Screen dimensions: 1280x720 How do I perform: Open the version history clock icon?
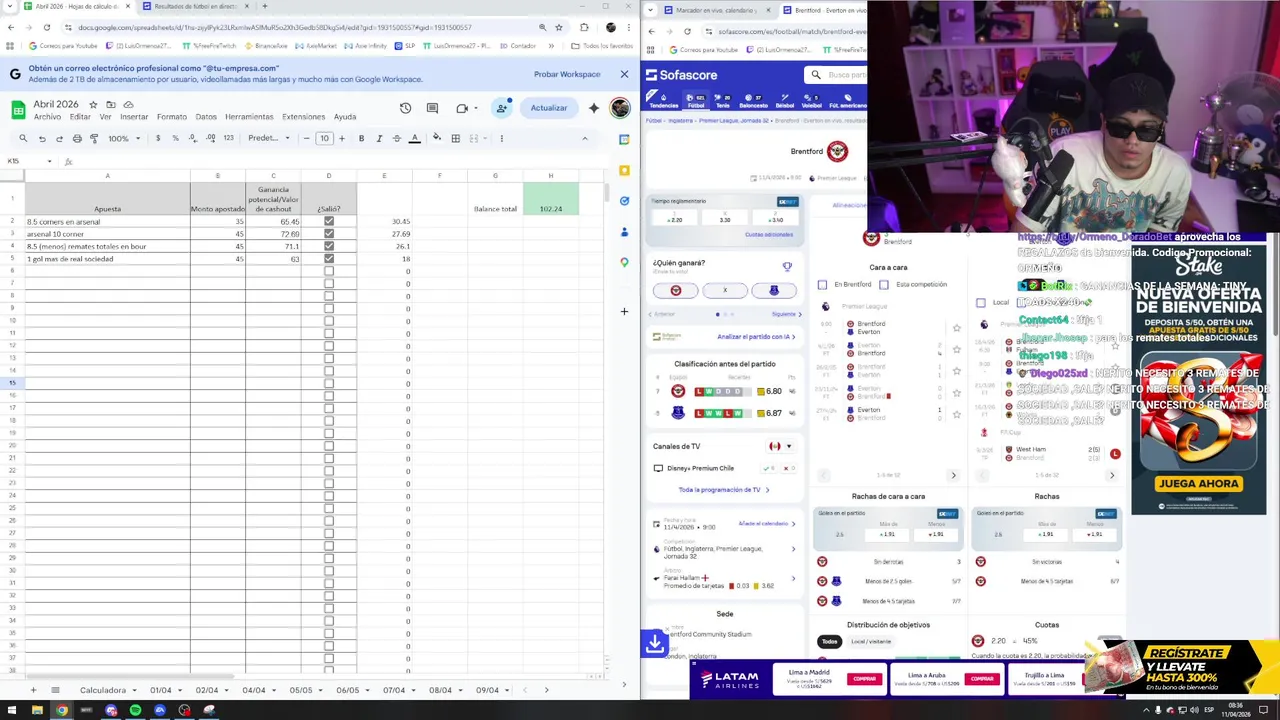(405, 108)
